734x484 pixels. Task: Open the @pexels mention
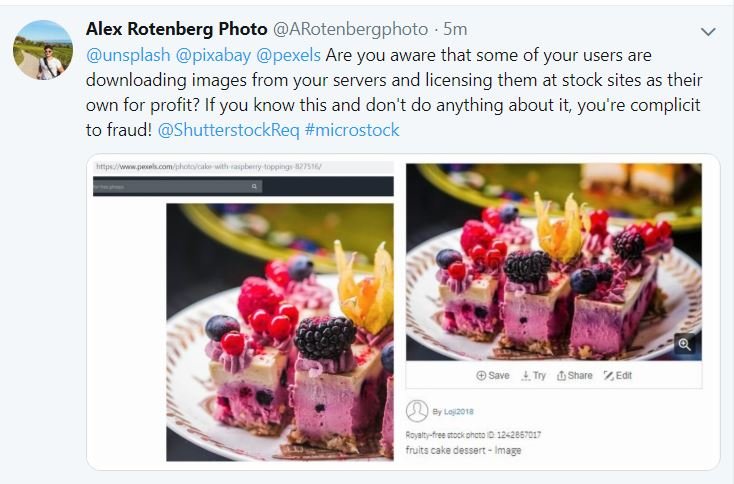[289, 55]
